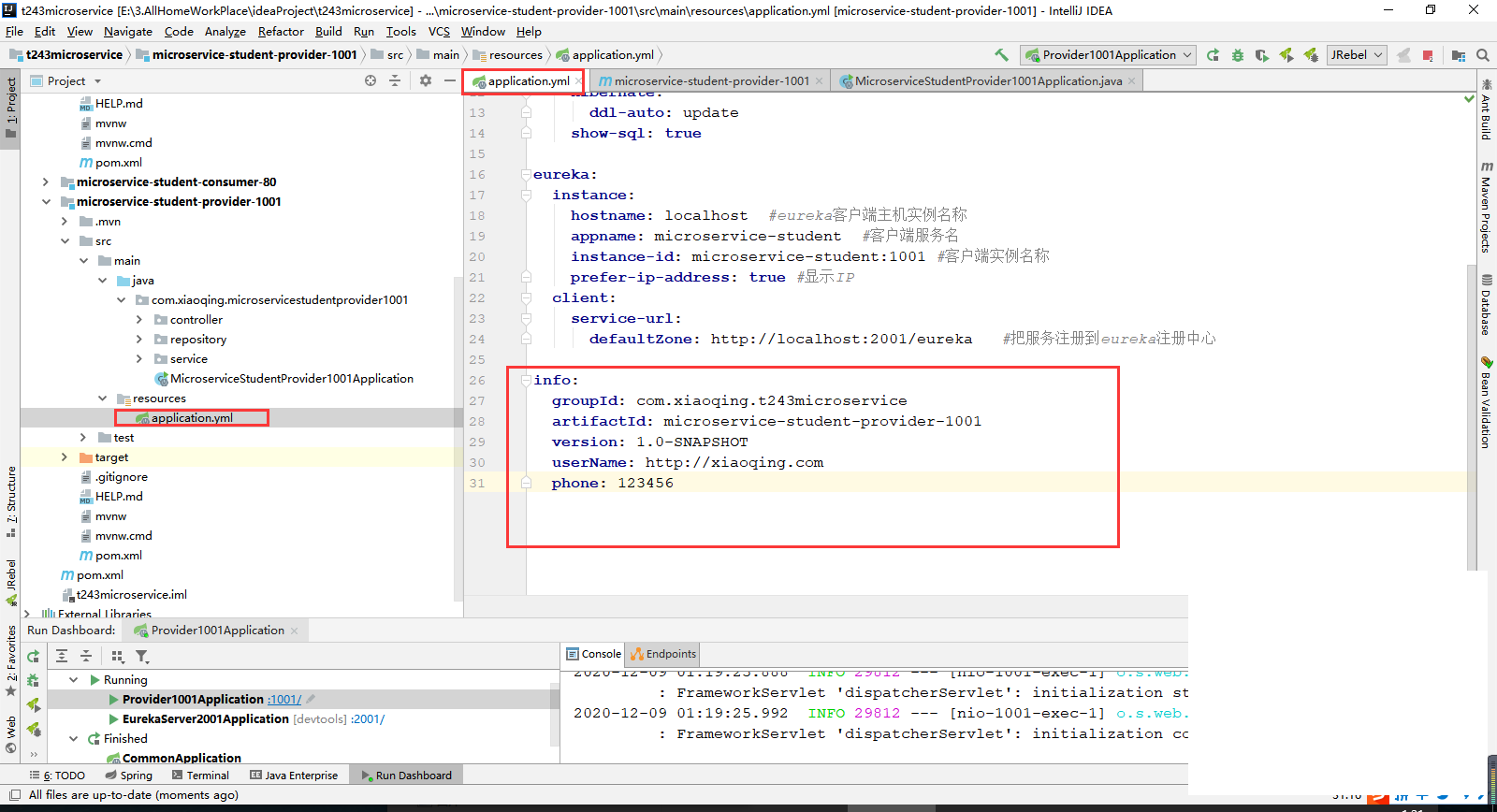Open the Filter funnel icon in Run Dashboard
1497x812 pixels.
tap(142, 656)
